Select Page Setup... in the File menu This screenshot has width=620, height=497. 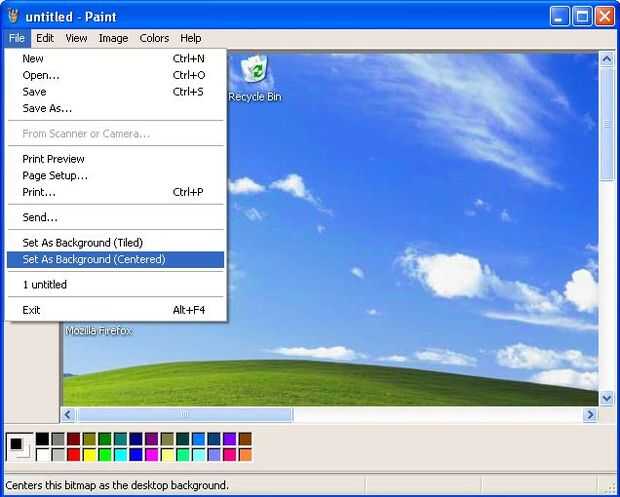(x=115, y=176)
